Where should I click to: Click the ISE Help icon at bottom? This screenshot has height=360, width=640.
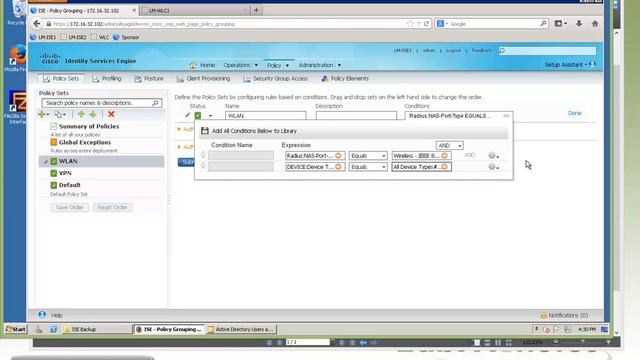[x=42, y=314]
